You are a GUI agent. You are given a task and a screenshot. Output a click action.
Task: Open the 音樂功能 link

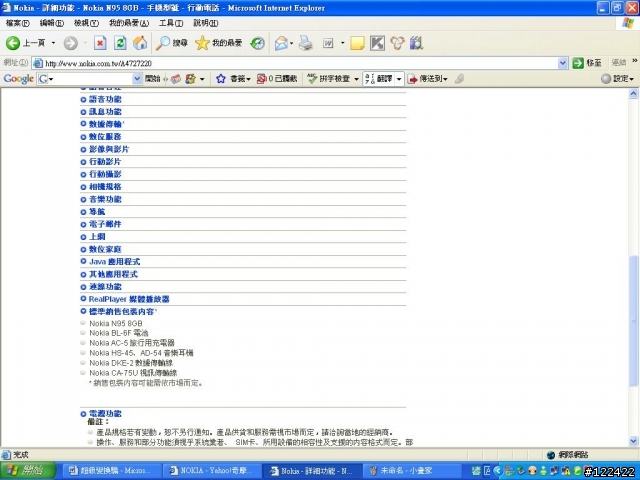click(105, 200)
